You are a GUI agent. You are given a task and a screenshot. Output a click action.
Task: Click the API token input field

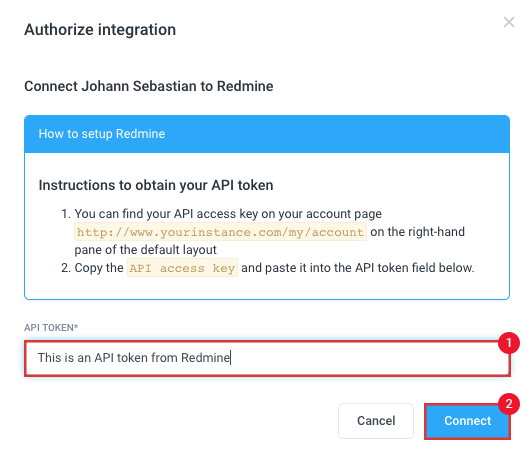(x=267, y=358)
